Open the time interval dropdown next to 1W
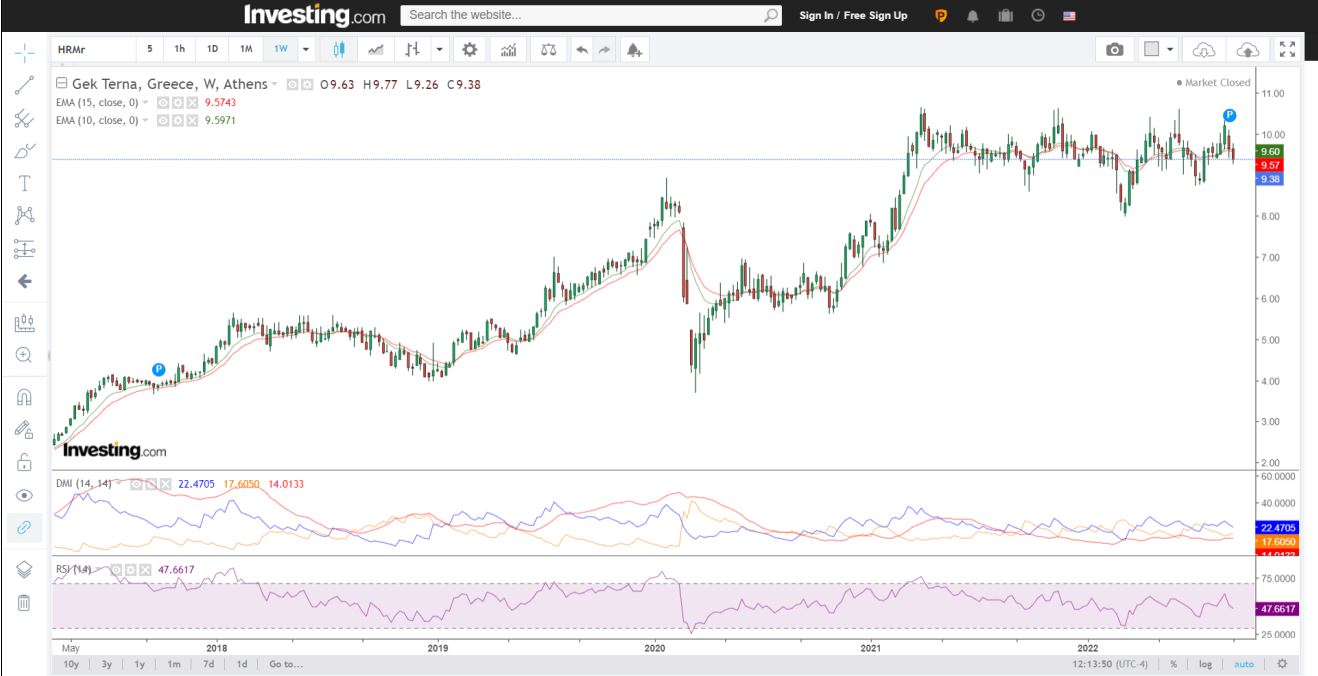 (306, 49)
